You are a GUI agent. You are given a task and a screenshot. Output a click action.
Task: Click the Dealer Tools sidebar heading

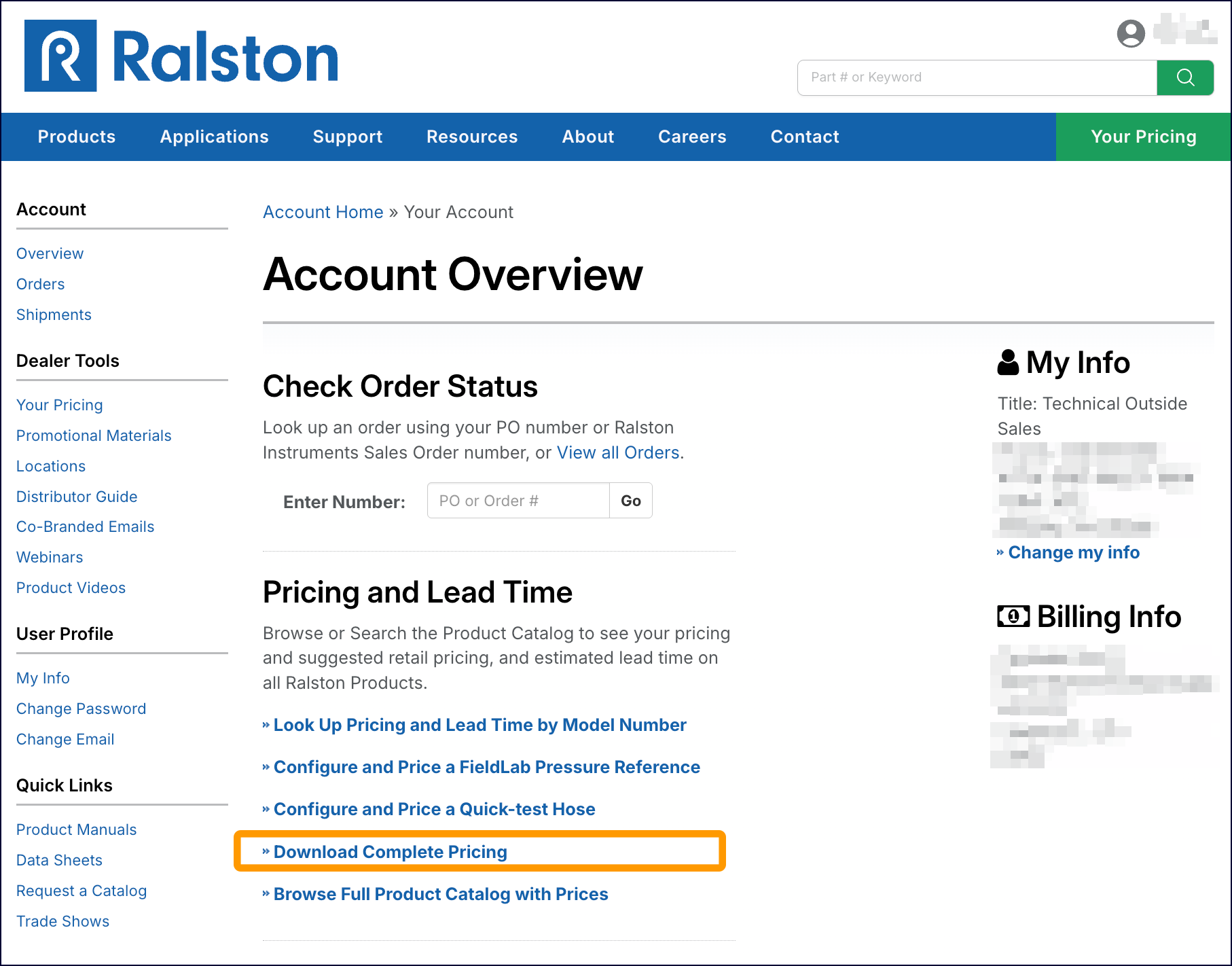(68, 361)
